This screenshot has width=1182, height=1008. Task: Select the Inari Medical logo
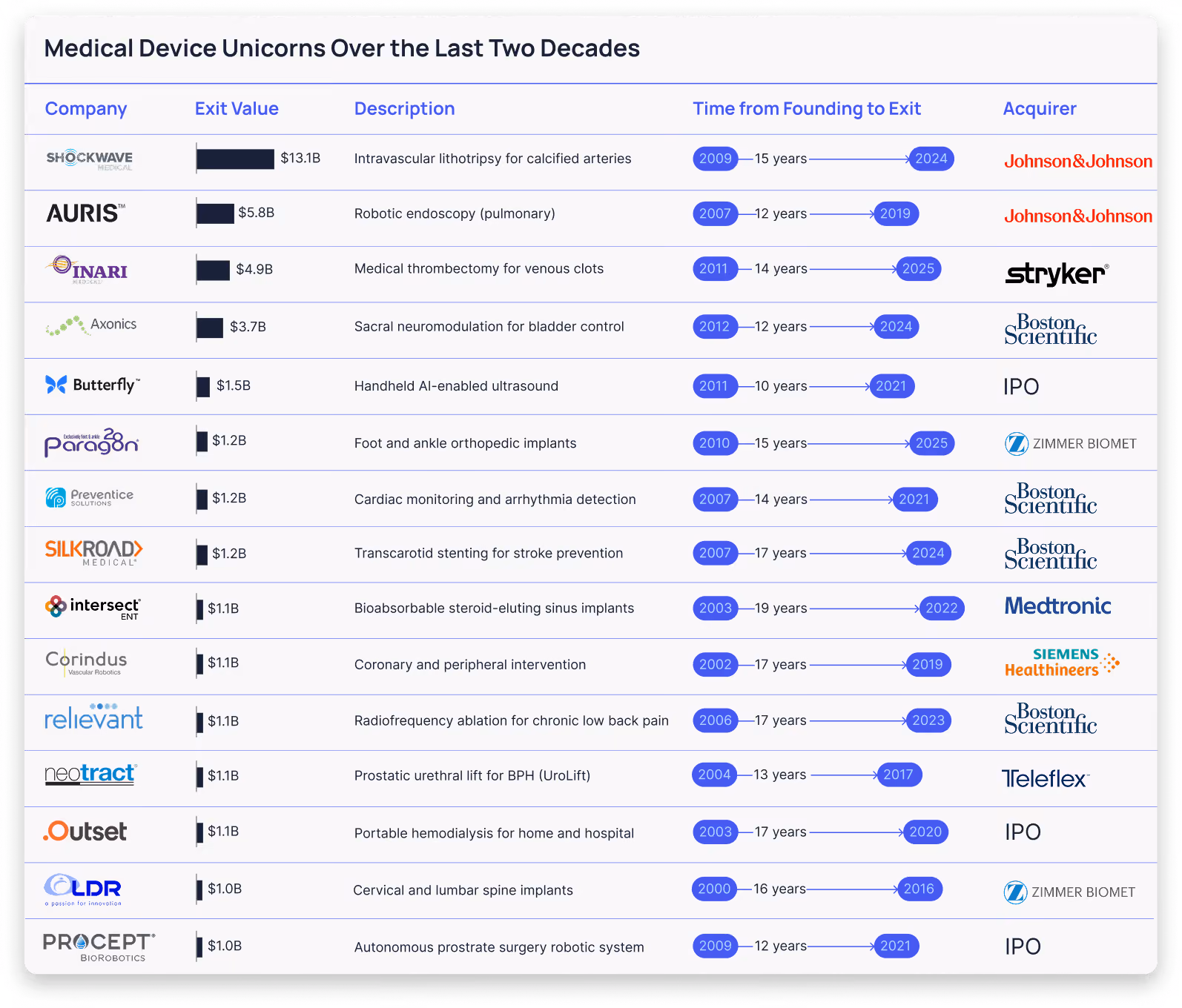(87, 270)
